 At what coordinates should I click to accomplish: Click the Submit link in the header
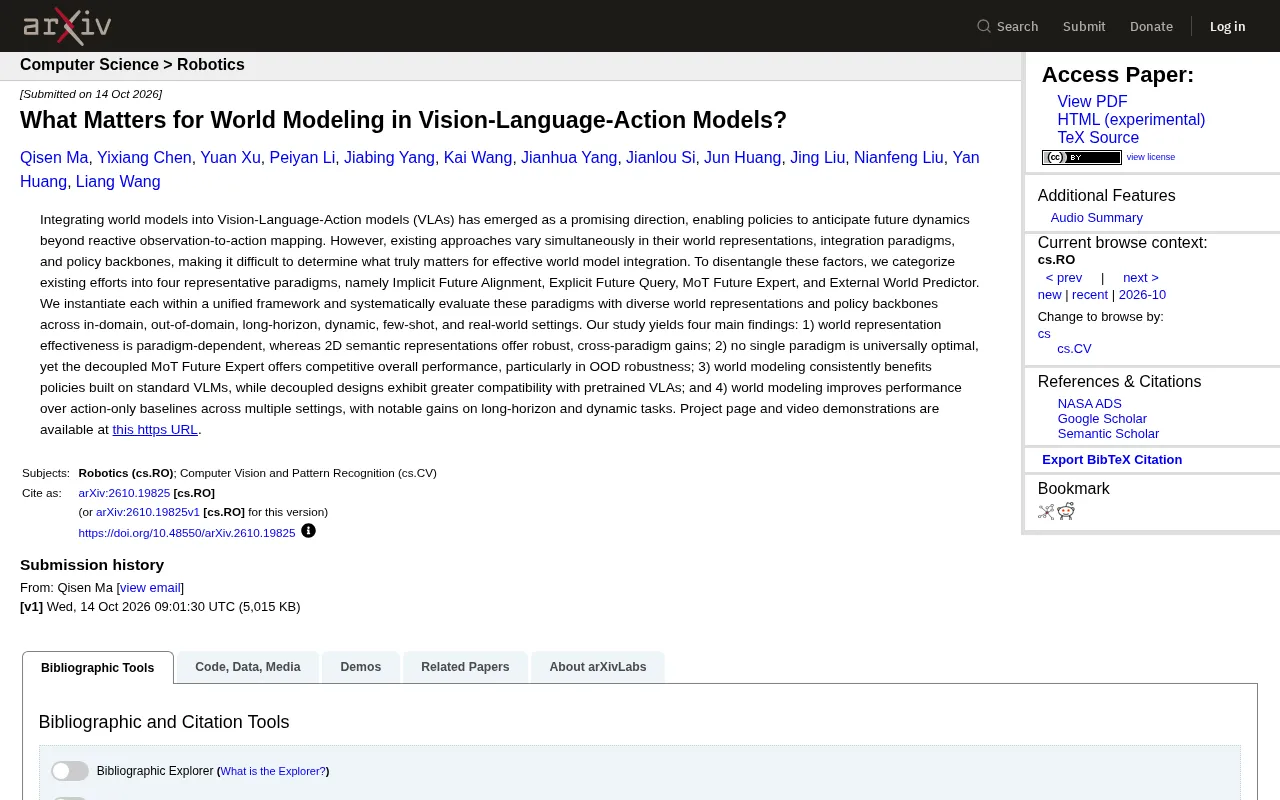1084,26
